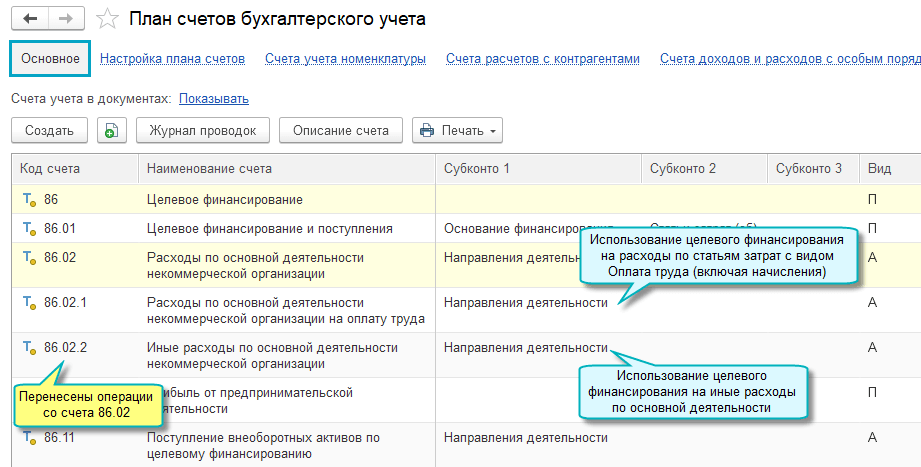Switch to the Основное tab

(51, 59)
